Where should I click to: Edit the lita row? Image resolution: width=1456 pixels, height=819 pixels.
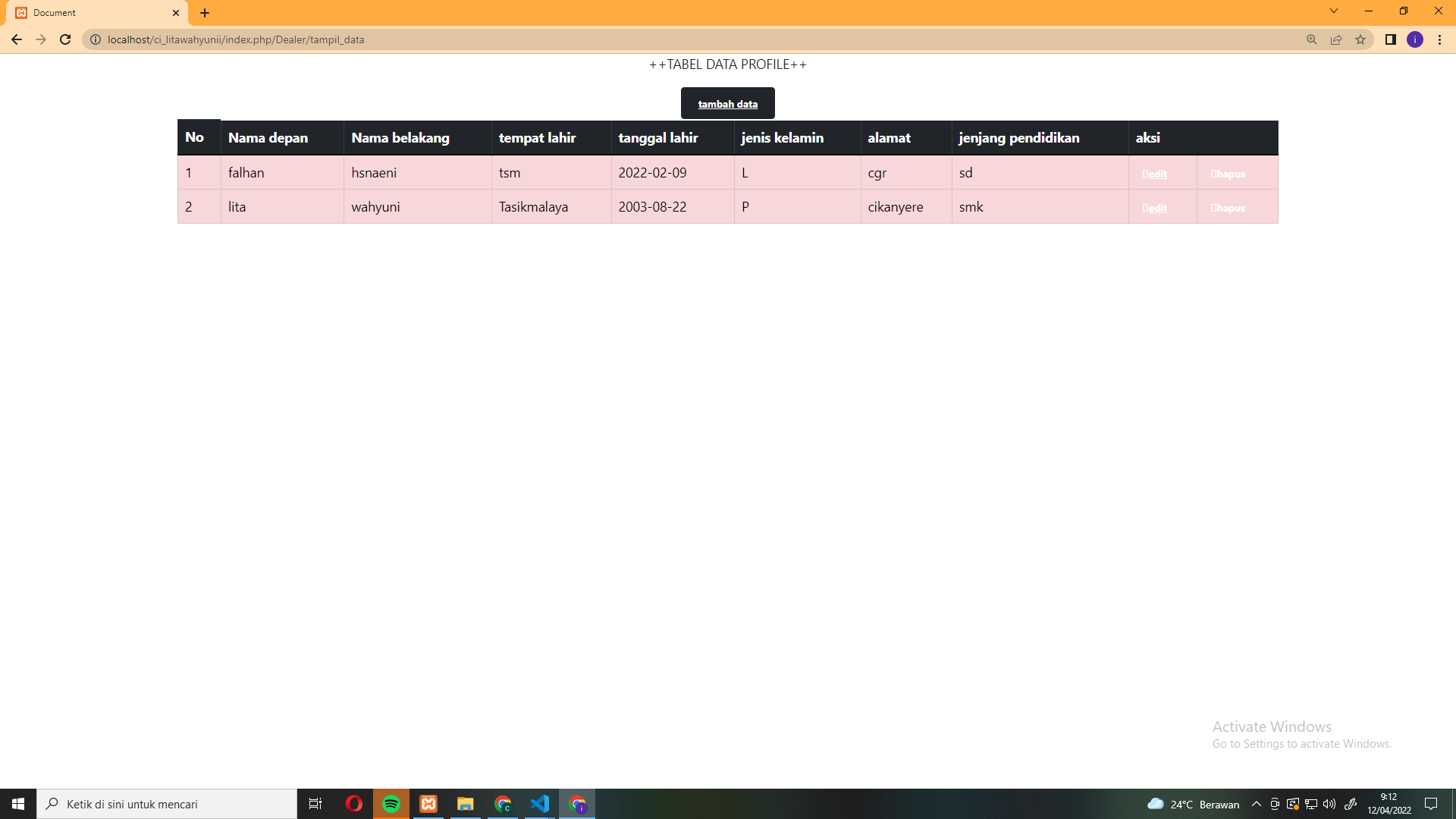click(1155, 208)
